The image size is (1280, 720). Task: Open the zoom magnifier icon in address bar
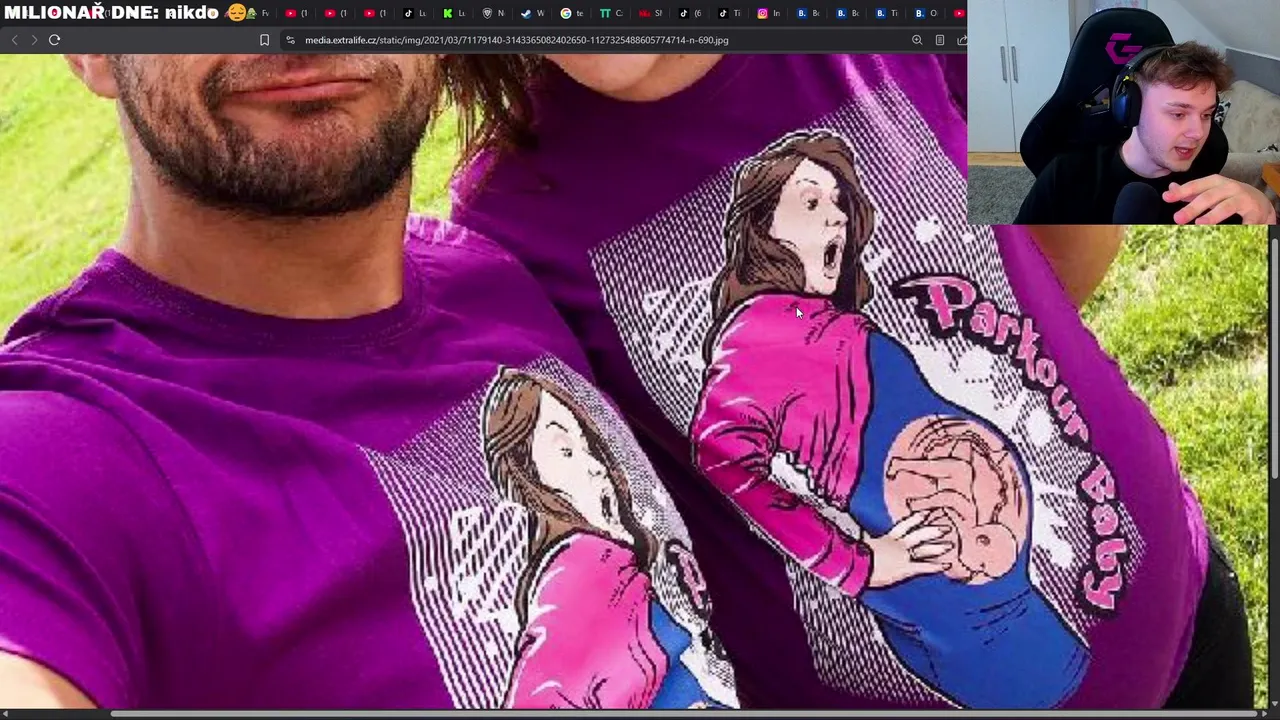pyautogui.click(x=917, y=40)
